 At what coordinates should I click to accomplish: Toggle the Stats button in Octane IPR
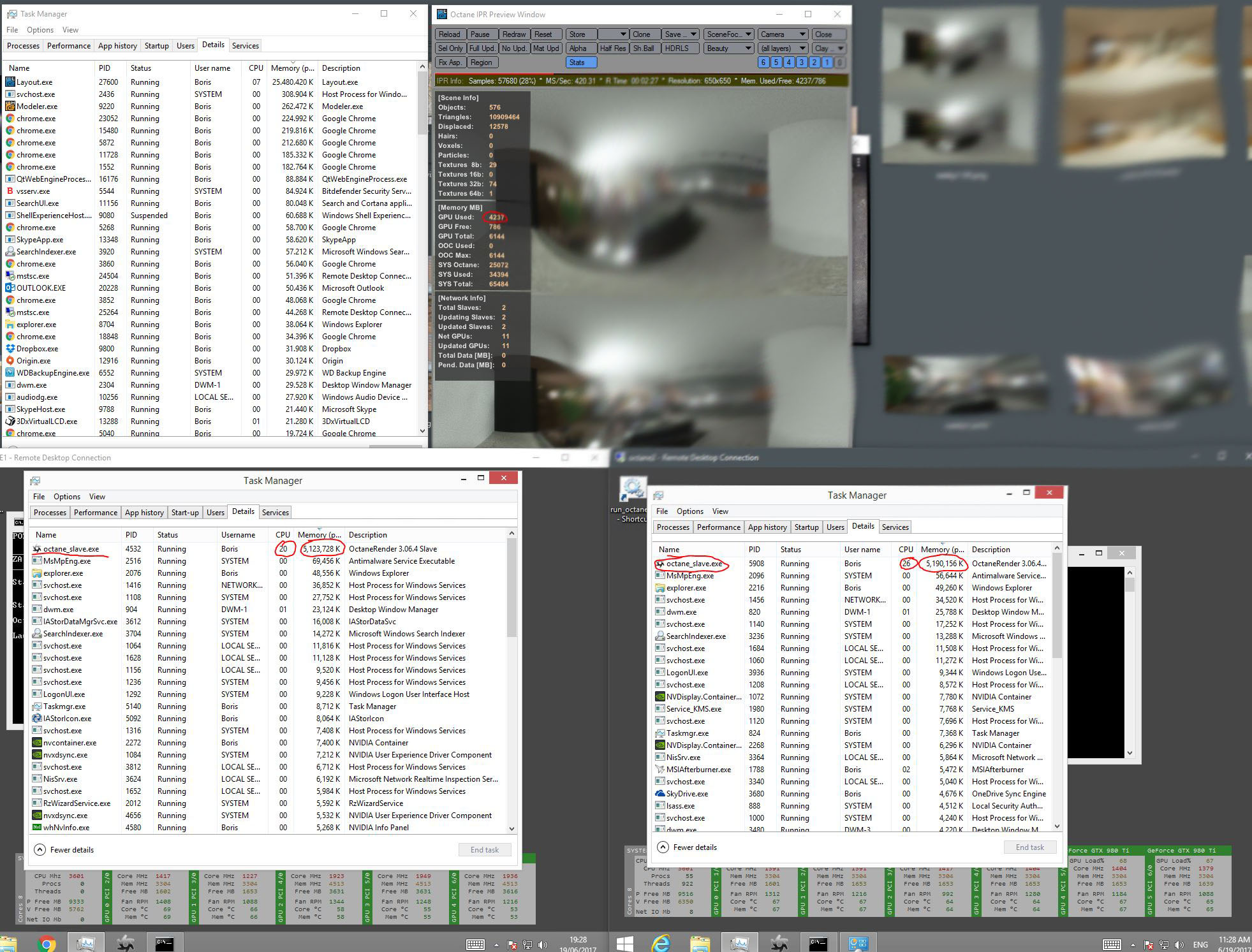pyautogui.click(x=580, y=62)
